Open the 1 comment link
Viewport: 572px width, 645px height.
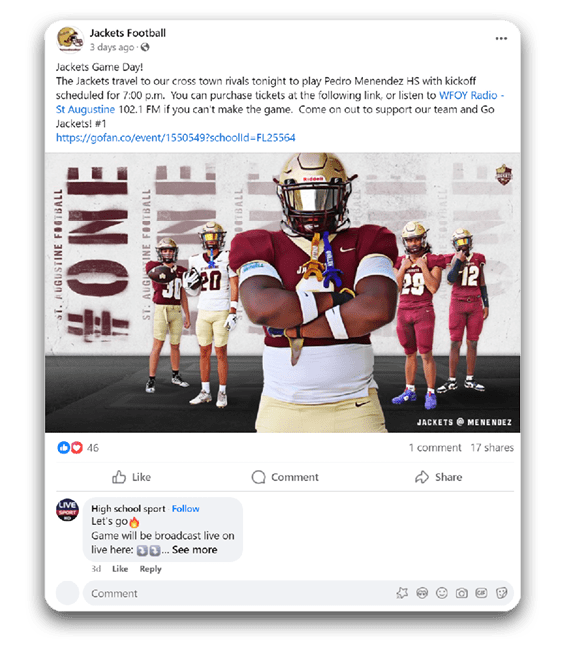pyautogui.click(x=435, y=448)
